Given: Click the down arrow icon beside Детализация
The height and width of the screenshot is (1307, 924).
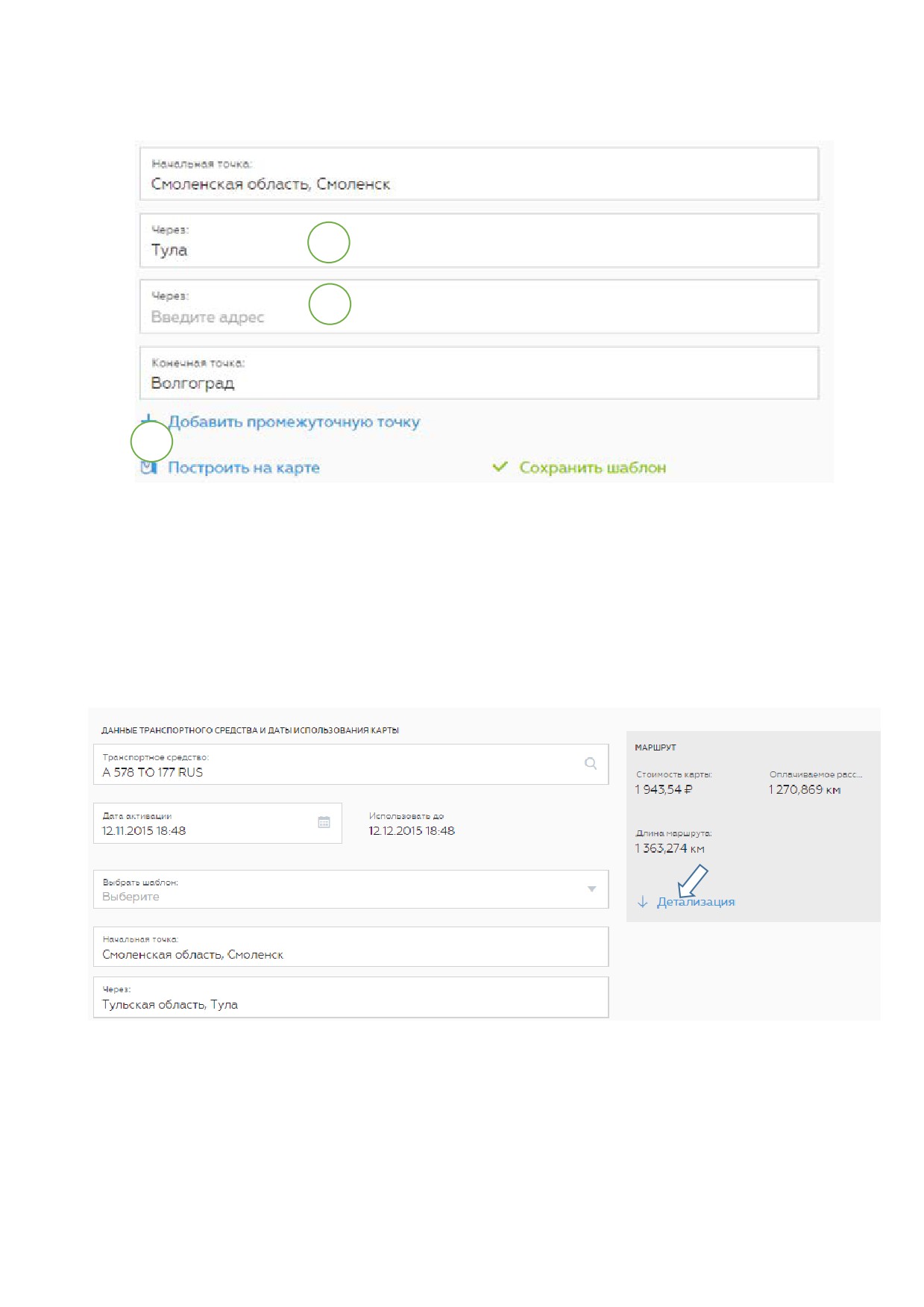Looking at the screenshot, I should click(643, 902).
